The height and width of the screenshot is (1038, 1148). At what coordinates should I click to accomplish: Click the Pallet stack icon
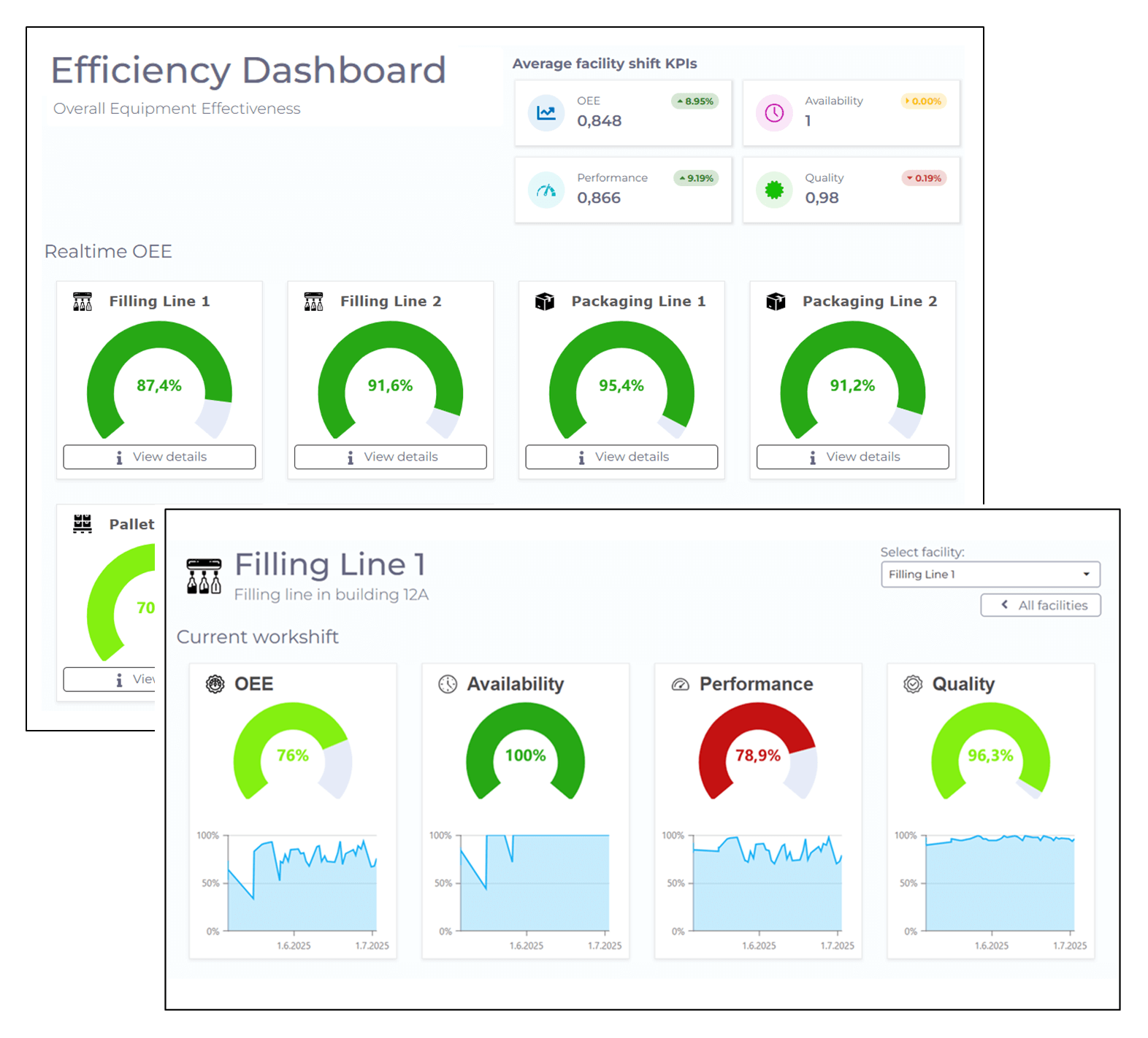tap(83, 523)
